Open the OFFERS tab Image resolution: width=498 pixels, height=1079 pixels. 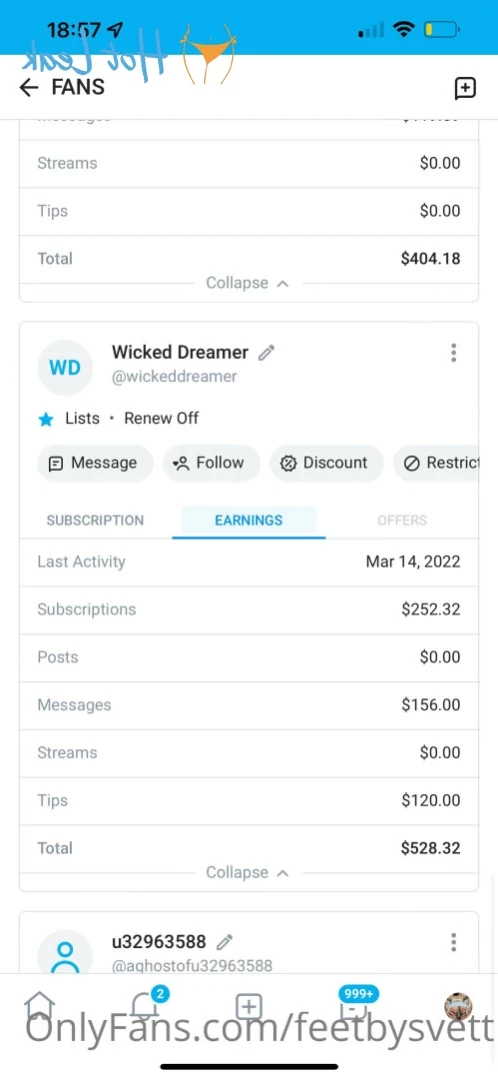tap(402, 520)
